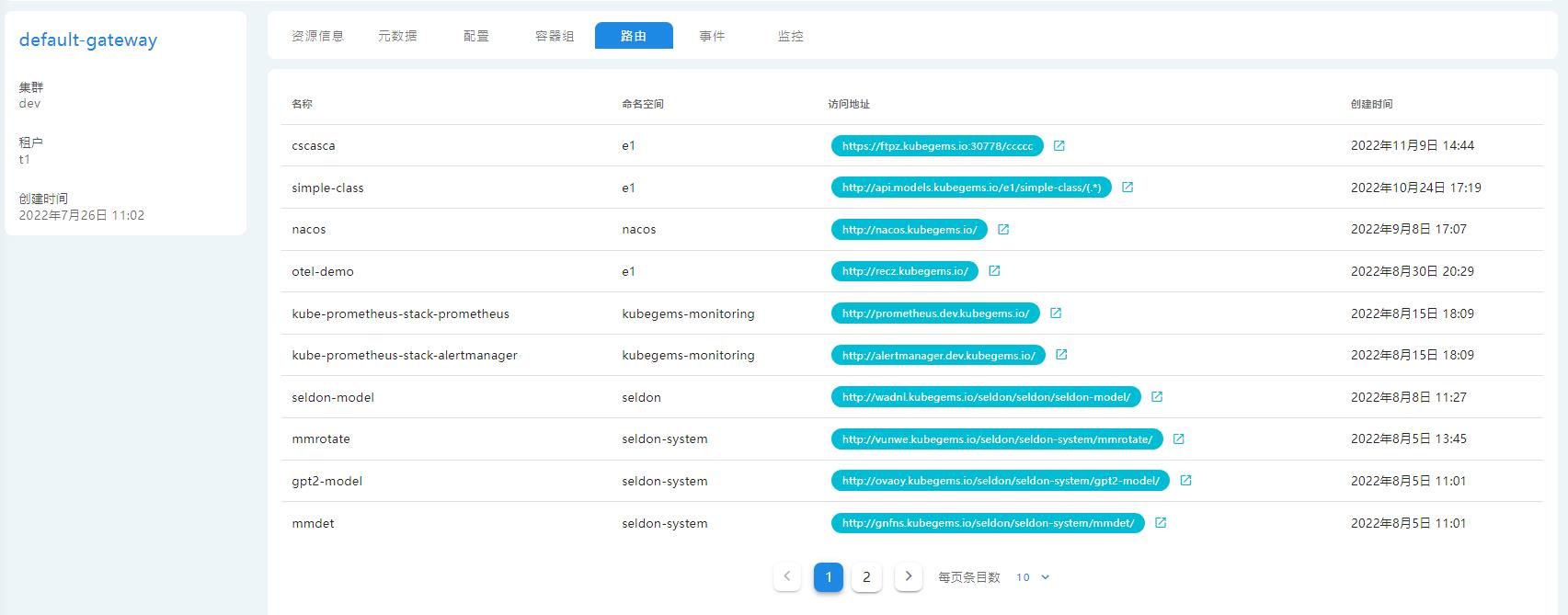Go to page 1 of routes
The height and width of the screenshot is (615, 1568).
829,576
